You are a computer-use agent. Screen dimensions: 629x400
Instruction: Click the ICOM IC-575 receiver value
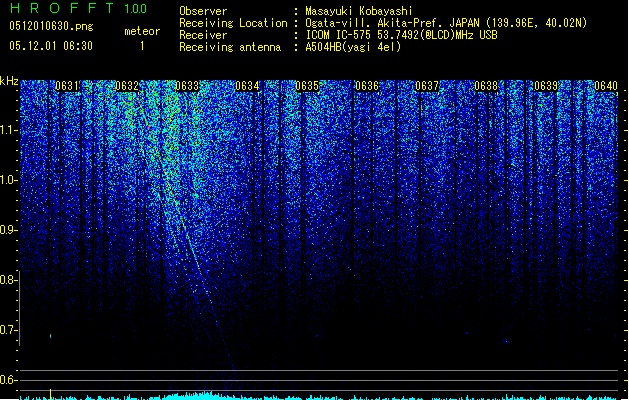(x=402, y=35)
